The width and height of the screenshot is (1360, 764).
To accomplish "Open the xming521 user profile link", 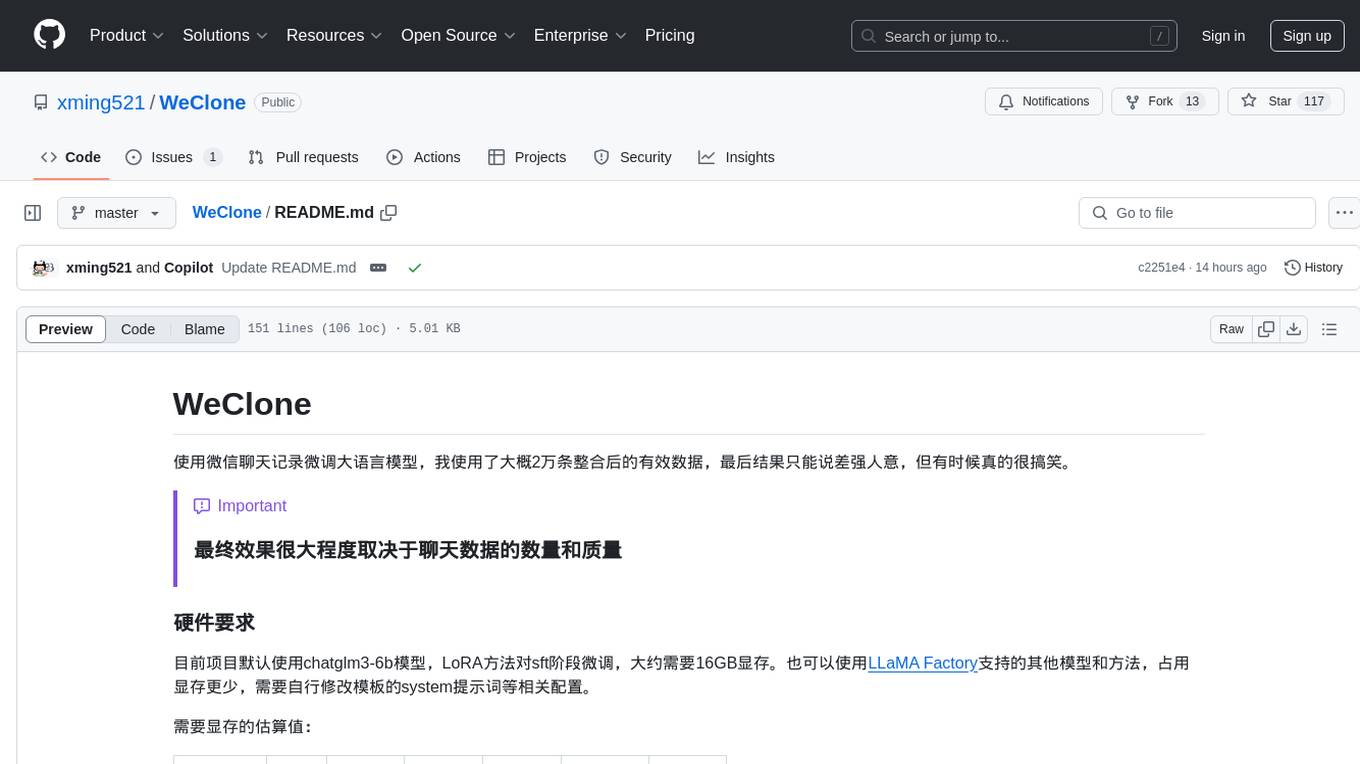I will (101, 102).
